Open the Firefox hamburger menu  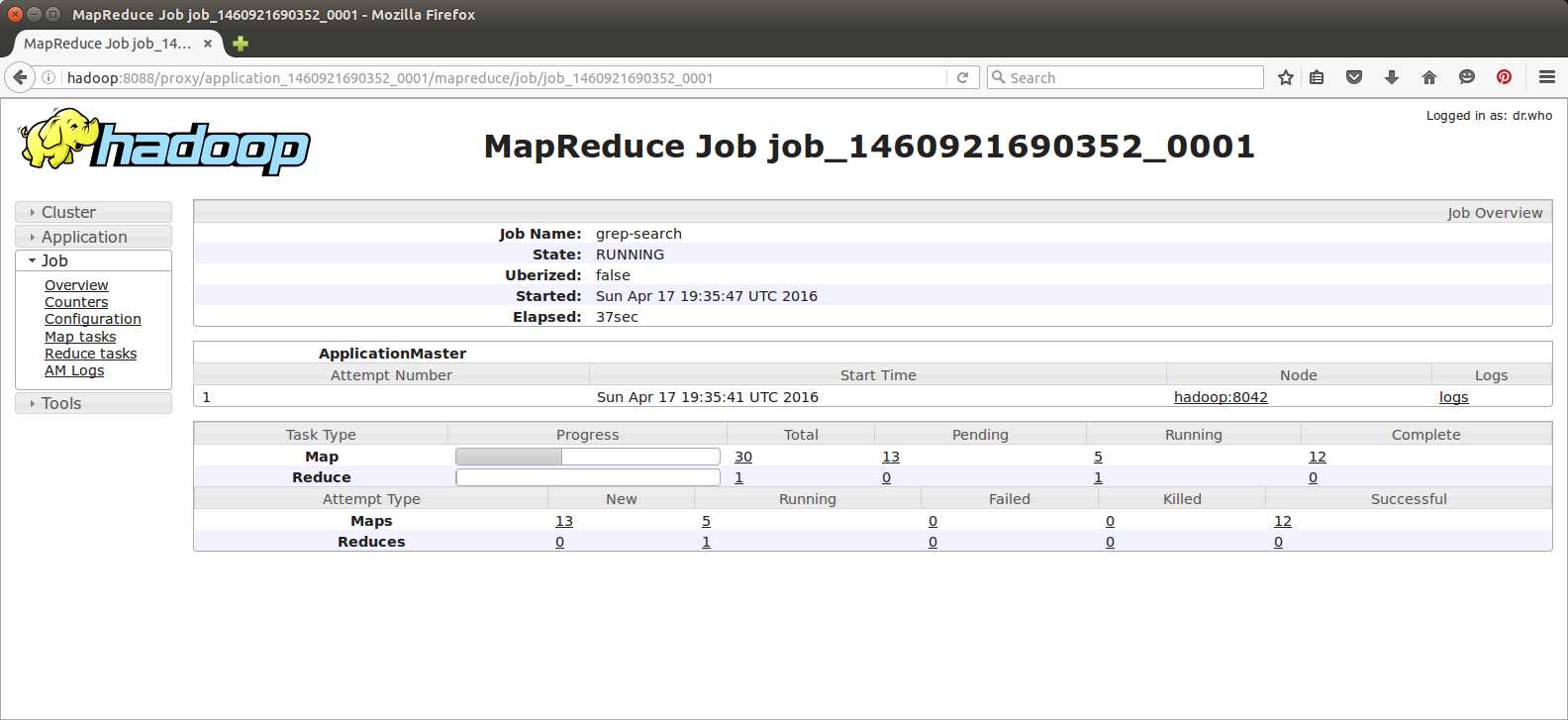tap(1547, 77)
